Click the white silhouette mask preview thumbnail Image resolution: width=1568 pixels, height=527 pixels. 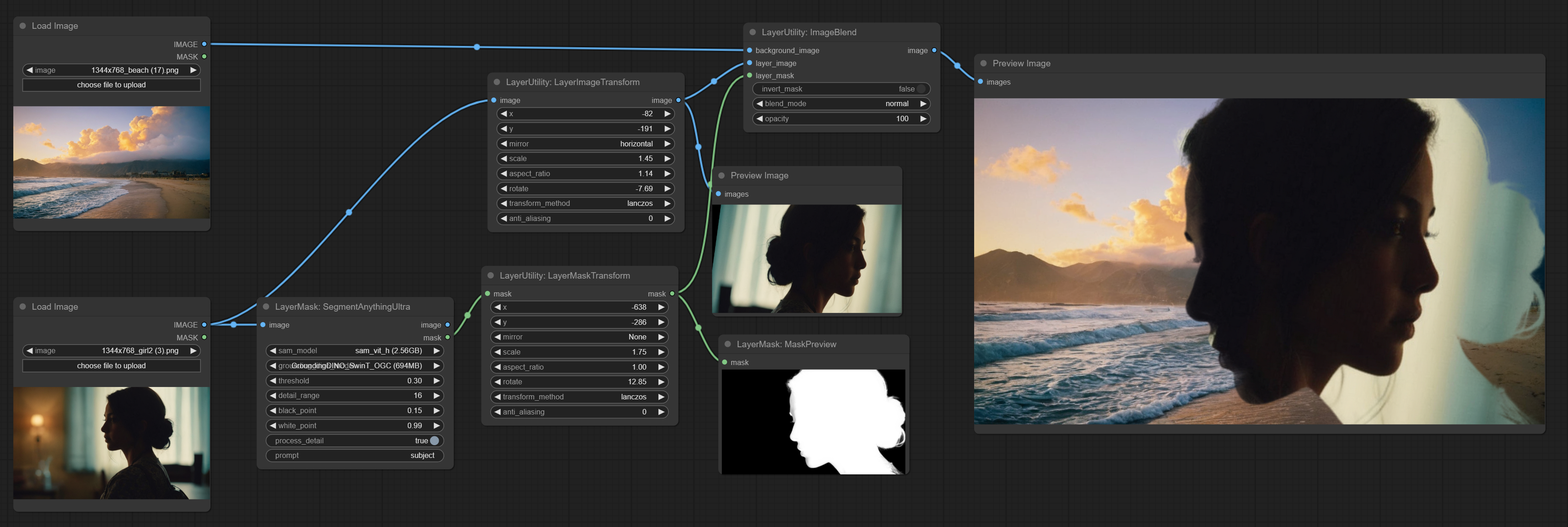813,422
